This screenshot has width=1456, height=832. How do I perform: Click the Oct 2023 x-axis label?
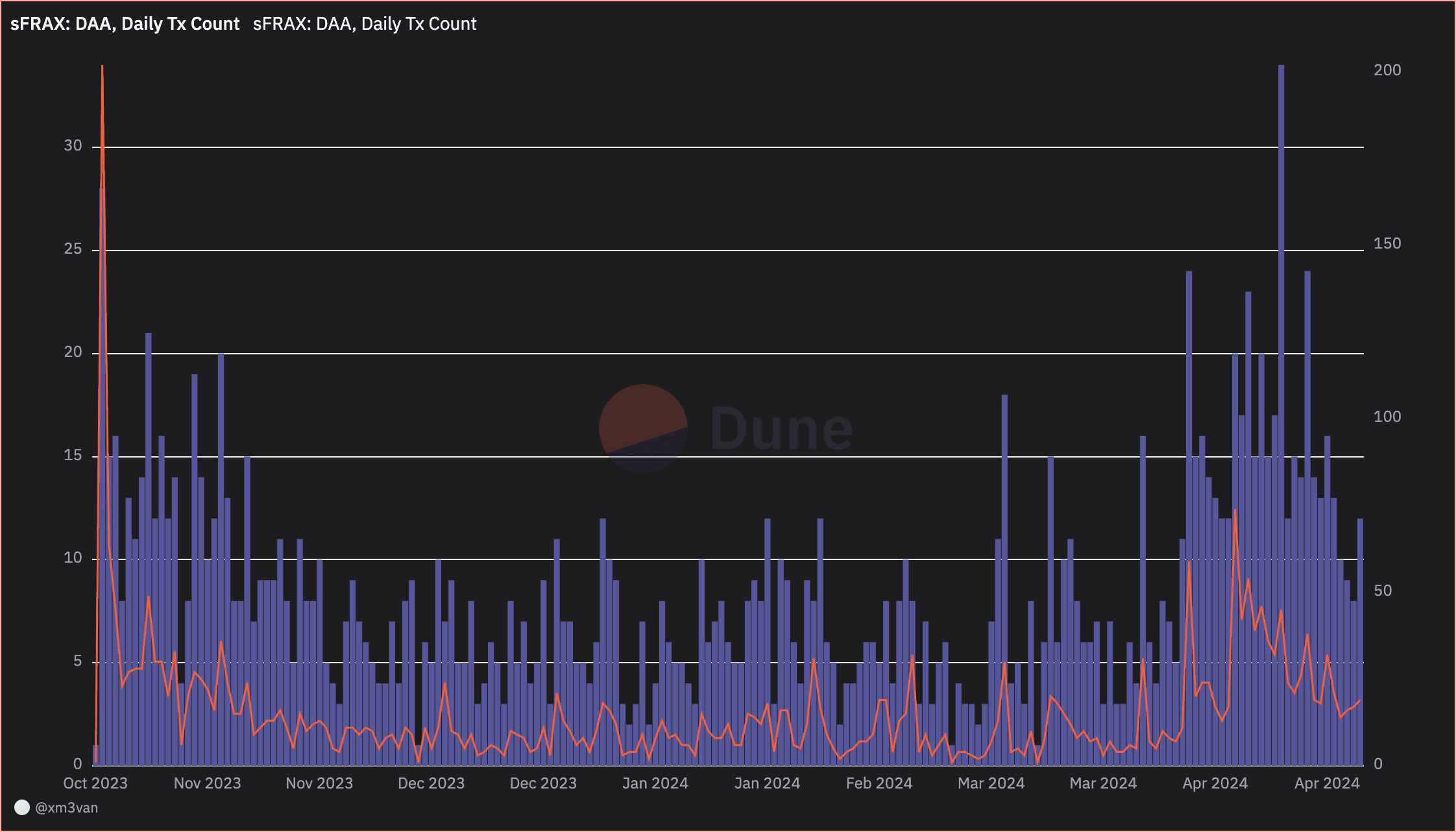(x=95, y=783)
